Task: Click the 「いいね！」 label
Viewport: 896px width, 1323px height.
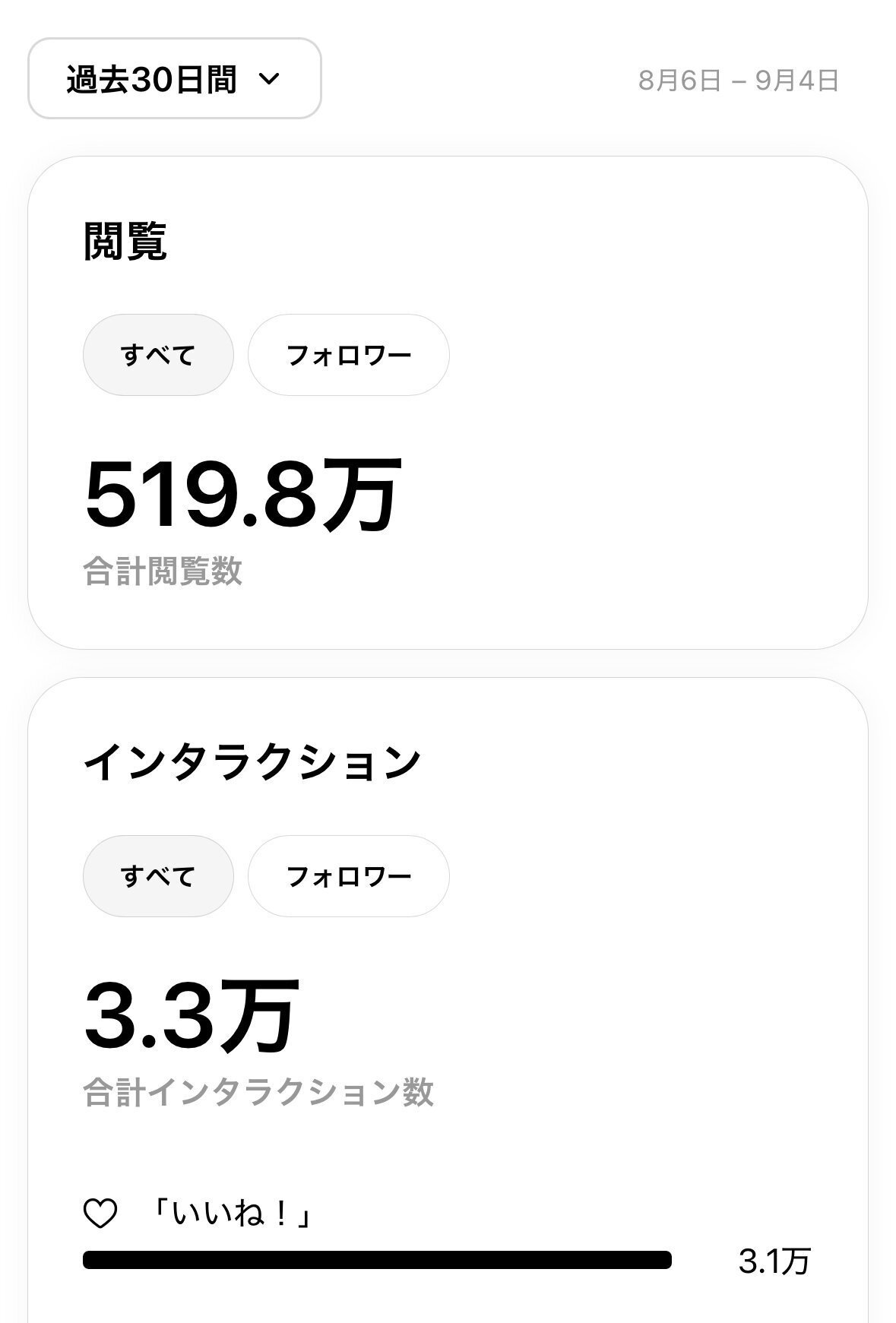Action: [x=231, y=1214]
